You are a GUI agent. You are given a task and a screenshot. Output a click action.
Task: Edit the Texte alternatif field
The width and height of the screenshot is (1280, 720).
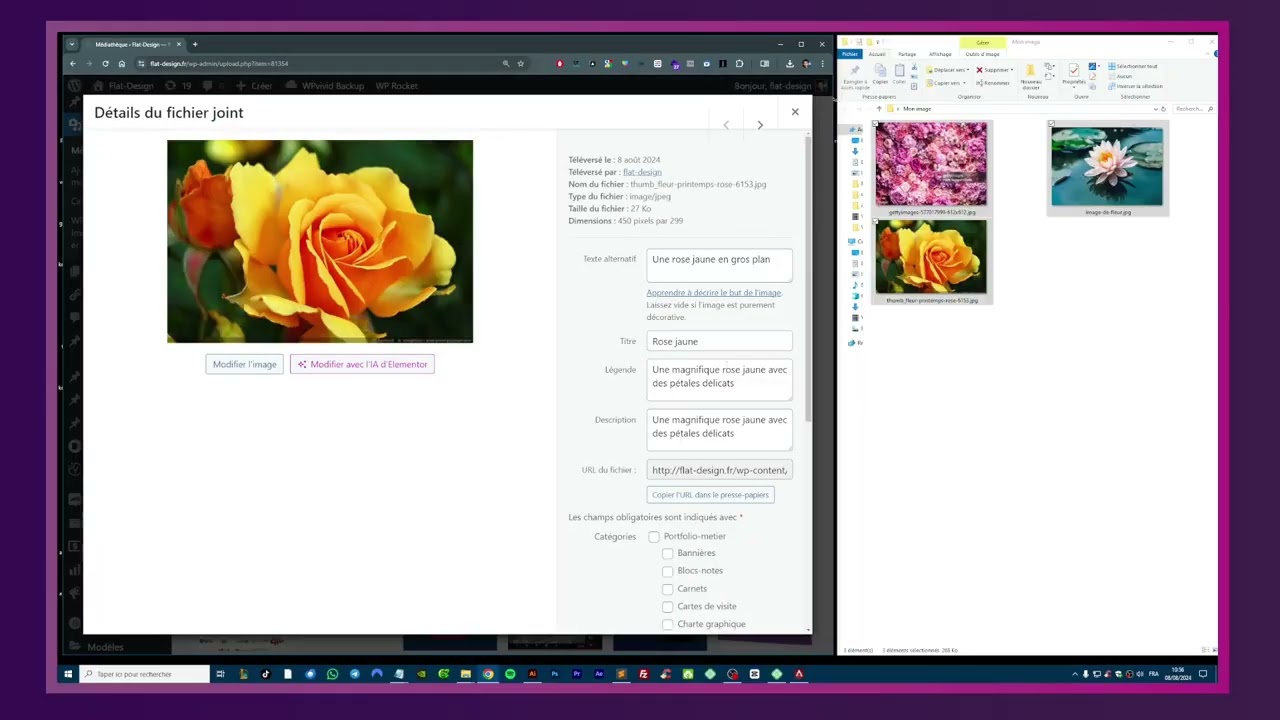click(x=719, y=266)
